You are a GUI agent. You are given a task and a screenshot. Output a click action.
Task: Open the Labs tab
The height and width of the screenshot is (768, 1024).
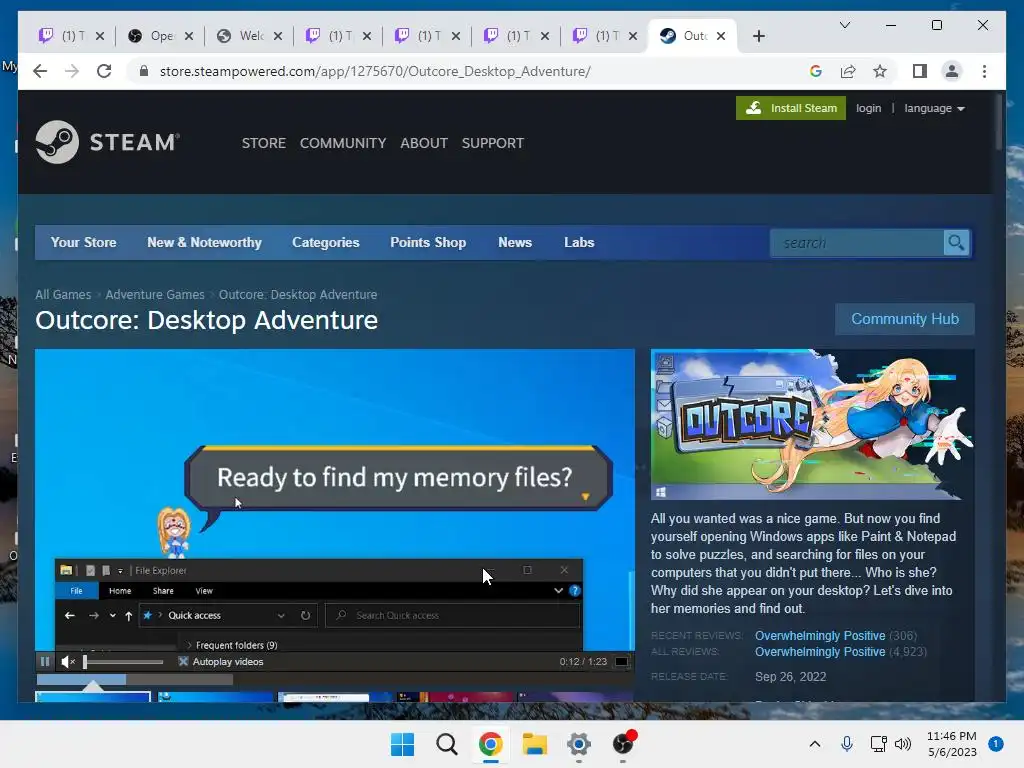pos(579,242)
